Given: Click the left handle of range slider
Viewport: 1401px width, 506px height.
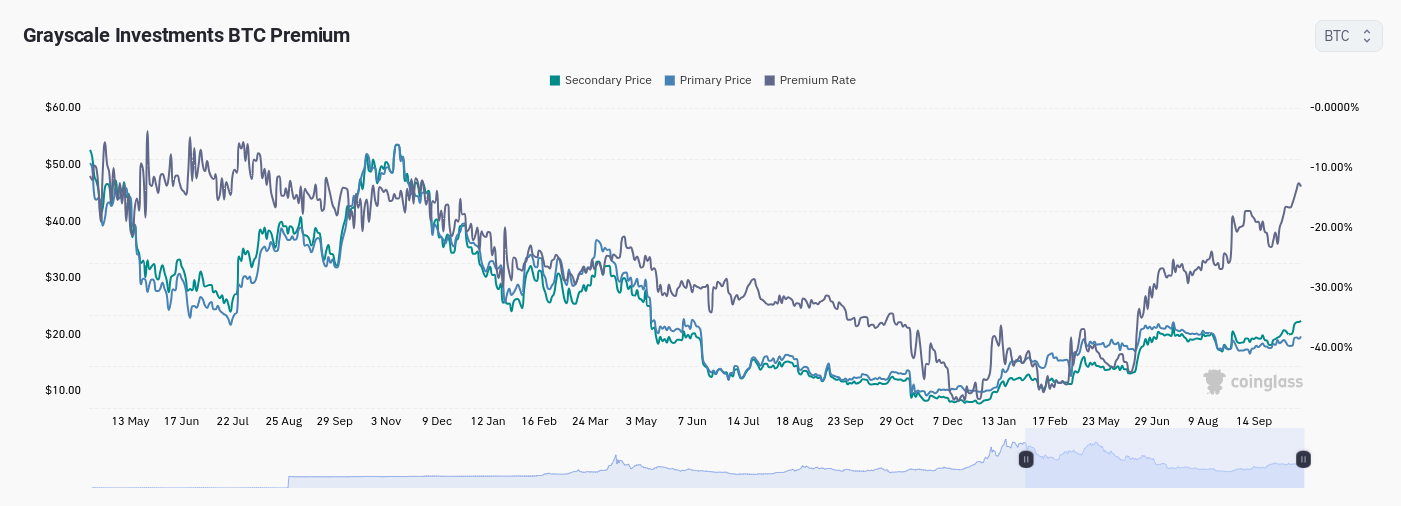Looking at the screenshot, I should (1025, 459).
